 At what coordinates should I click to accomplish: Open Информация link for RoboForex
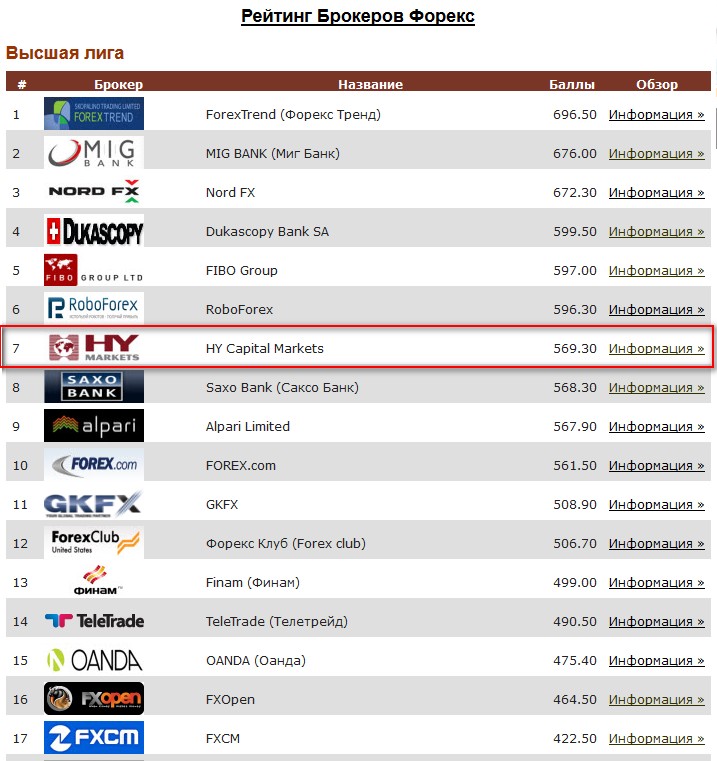tap(656, 309)
